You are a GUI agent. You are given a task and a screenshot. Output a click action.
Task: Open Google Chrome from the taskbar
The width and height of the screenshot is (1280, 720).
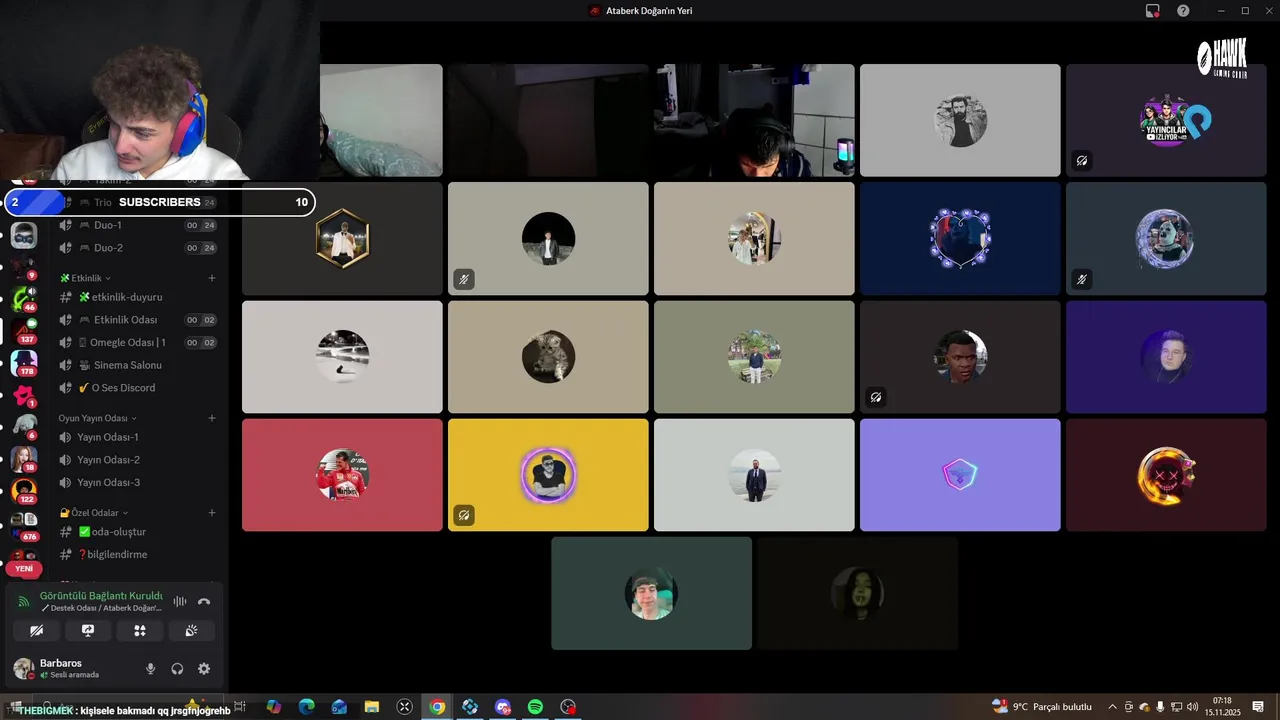point(437,707)
